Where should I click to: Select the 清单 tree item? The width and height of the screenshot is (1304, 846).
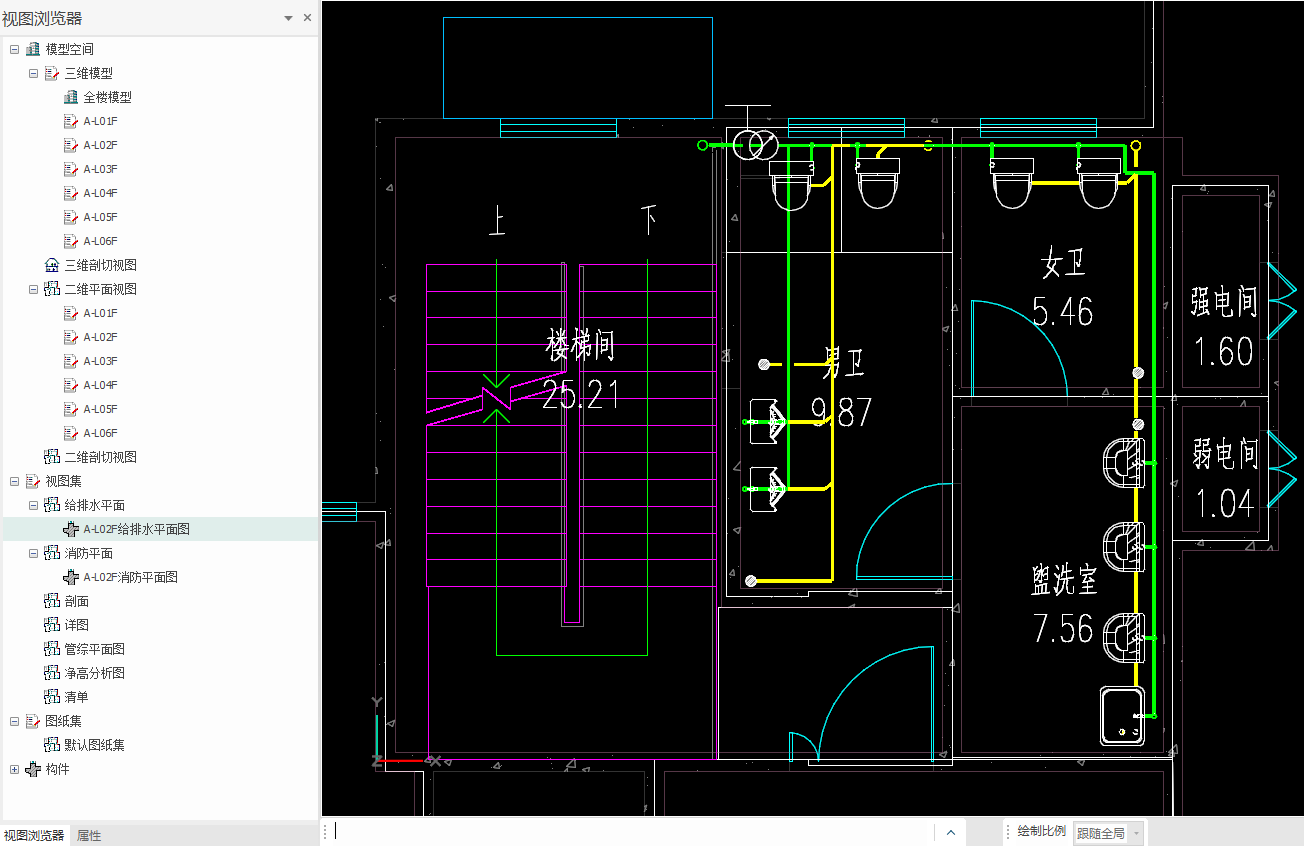point(76,697)
